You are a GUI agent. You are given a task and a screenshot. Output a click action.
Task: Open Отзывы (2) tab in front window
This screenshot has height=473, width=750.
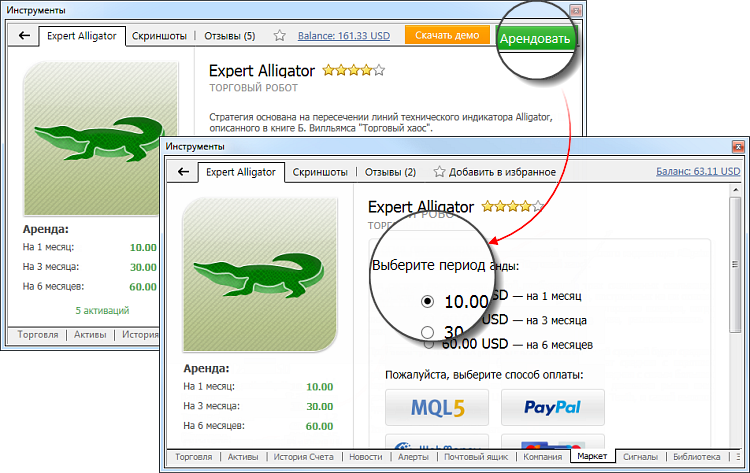[x=390, y=172]
